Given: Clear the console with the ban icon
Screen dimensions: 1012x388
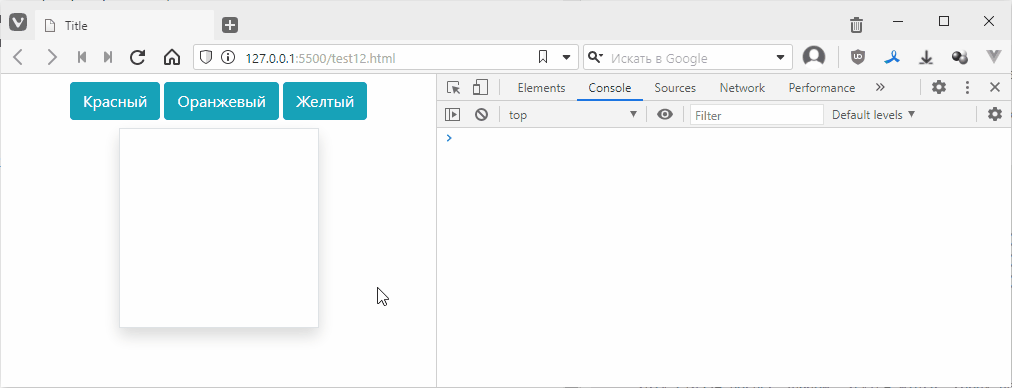Looking at the screenshot, I should (481, 115).
